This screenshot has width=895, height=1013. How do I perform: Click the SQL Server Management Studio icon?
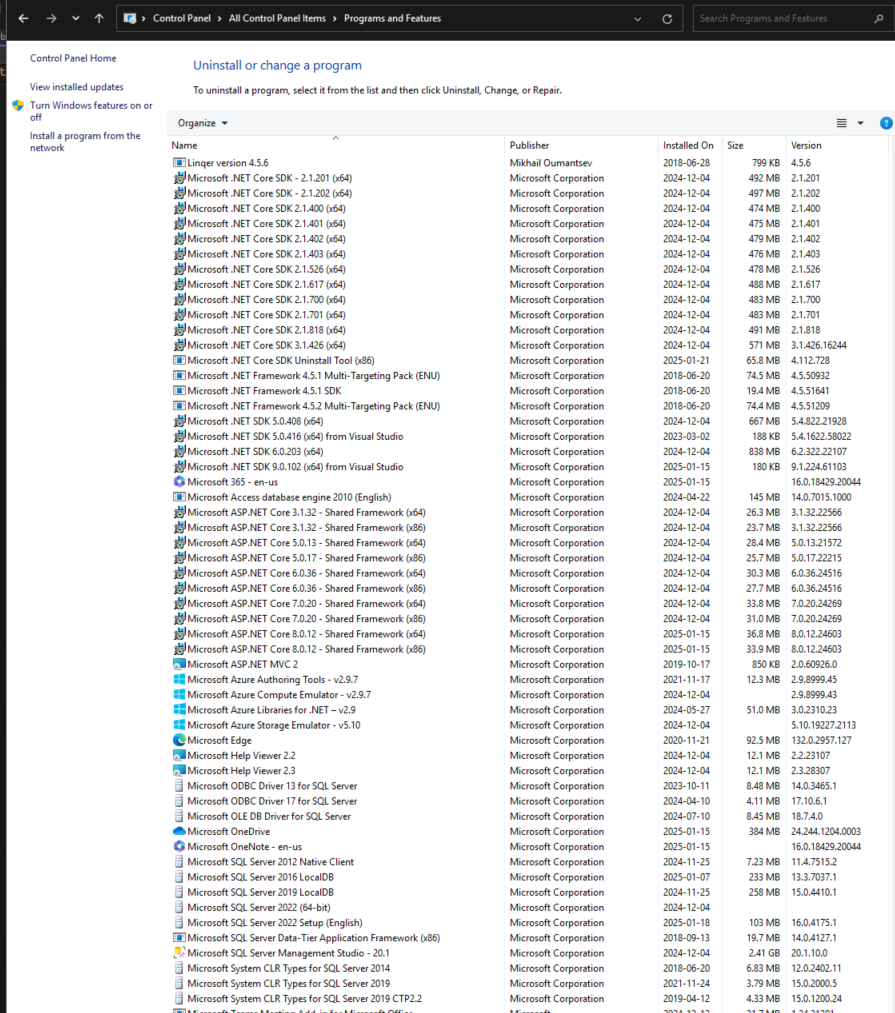[179, 953]
